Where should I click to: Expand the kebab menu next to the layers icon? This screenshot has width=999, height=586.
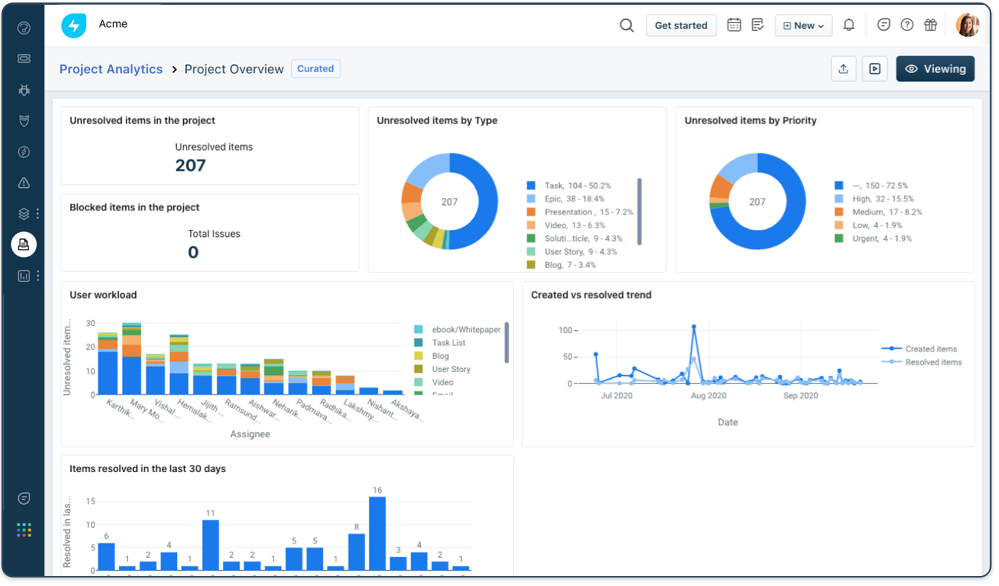point(38,213)
